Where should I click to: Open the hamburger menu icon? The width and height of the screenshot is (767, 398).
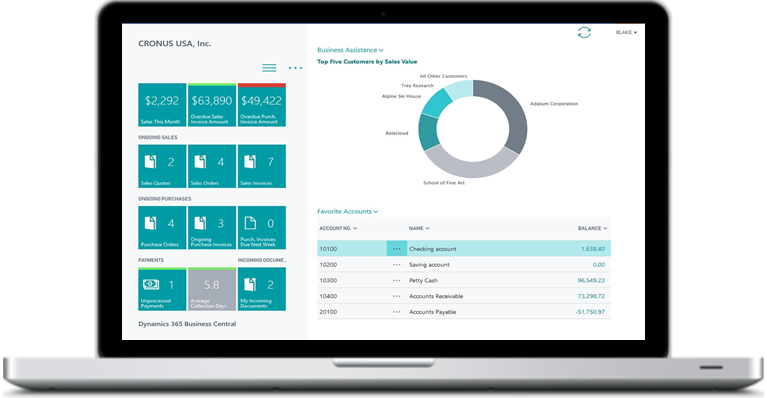(269, 68)
